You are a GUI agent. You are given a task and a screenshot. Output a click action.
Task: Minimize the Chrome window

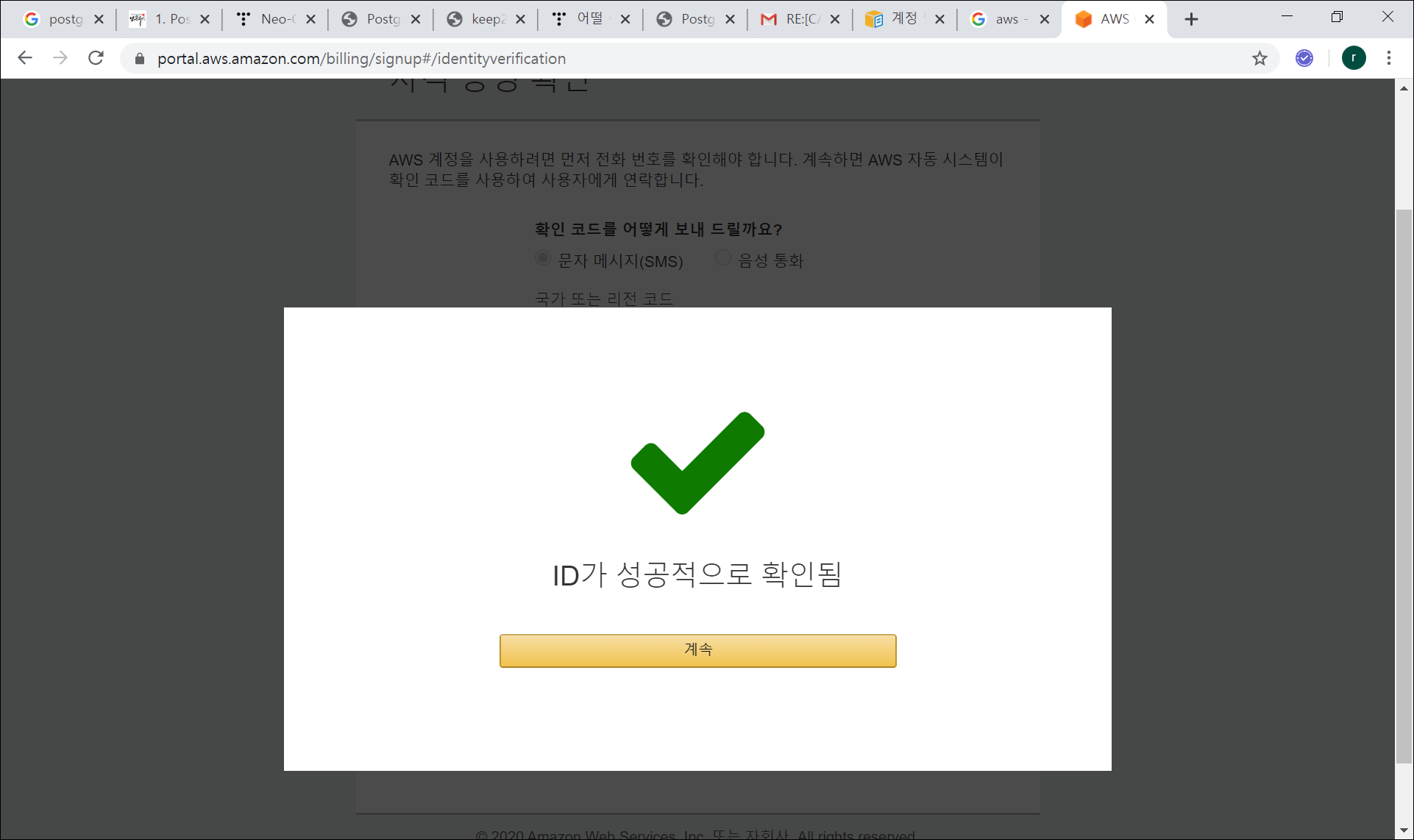click(x=1287, y=17)
